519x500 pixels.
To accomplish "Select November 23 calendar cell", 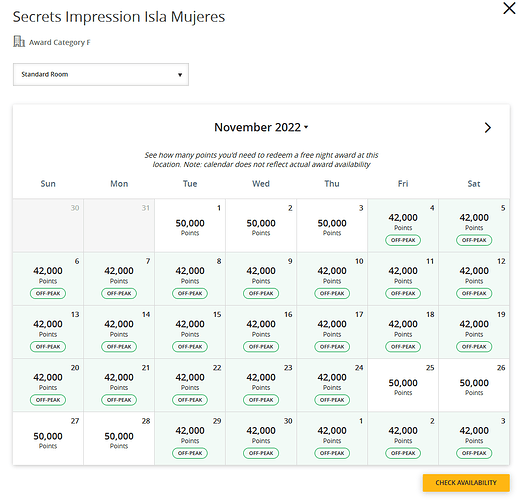I will [261, 385].
